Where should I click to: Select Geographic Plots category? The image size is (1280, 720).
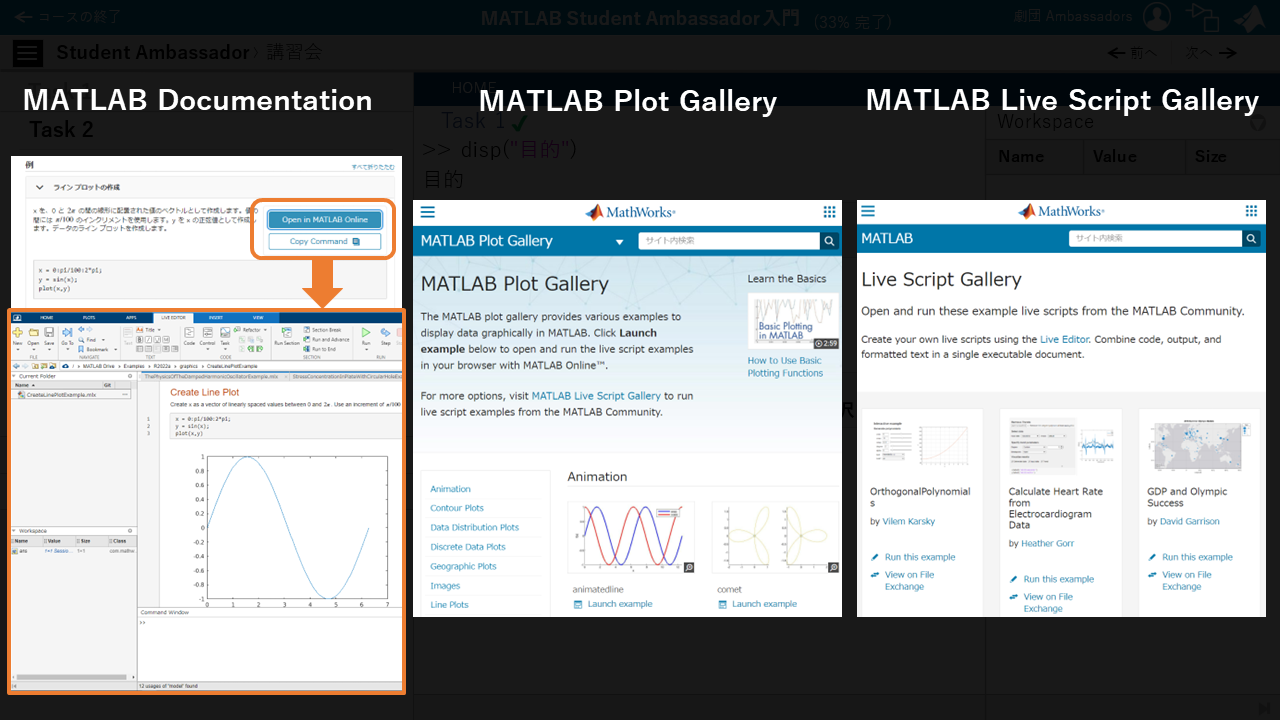(463, 566)
